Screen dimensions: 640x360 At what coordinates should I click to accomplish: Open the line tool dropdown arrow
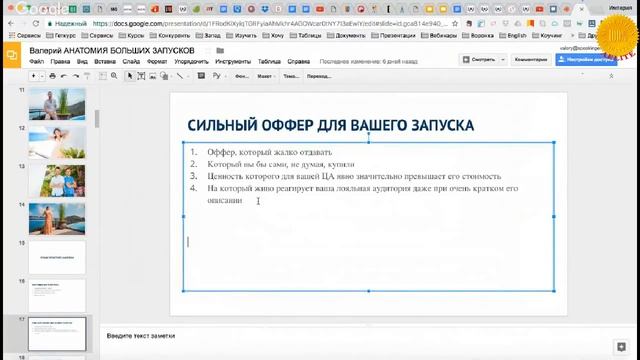pos(188,76)
